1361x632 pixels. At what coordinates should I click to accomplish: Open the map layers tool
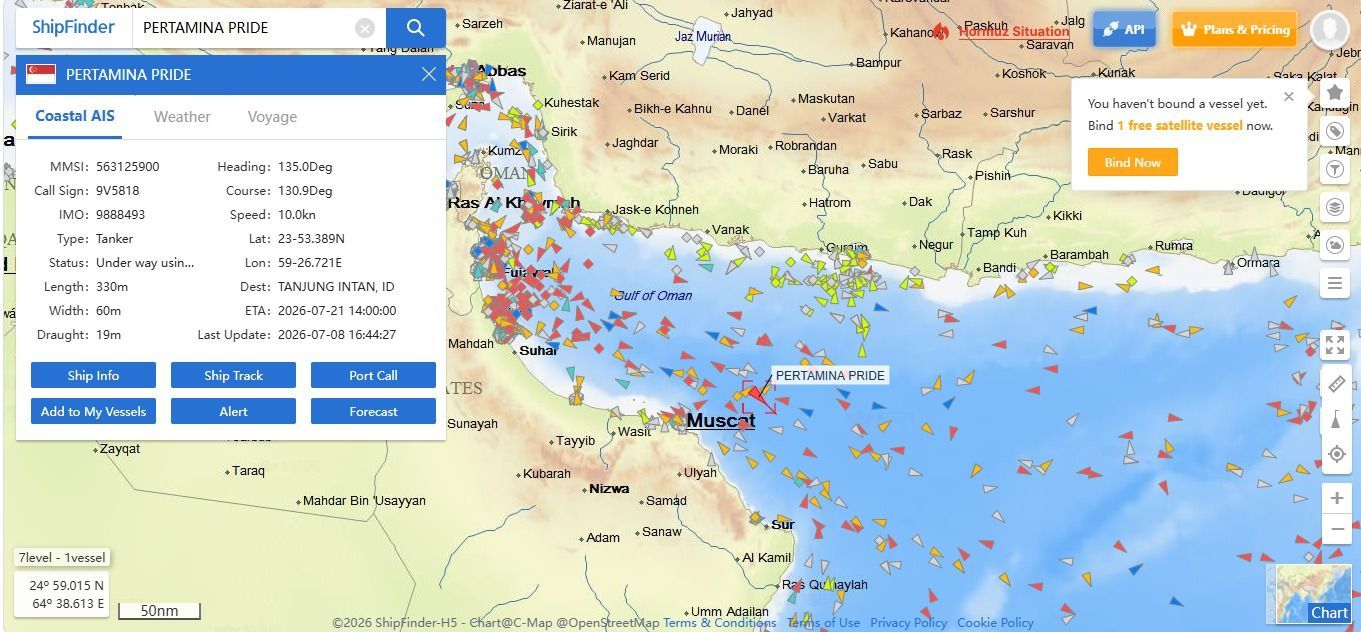click(x=1335, y=207)
